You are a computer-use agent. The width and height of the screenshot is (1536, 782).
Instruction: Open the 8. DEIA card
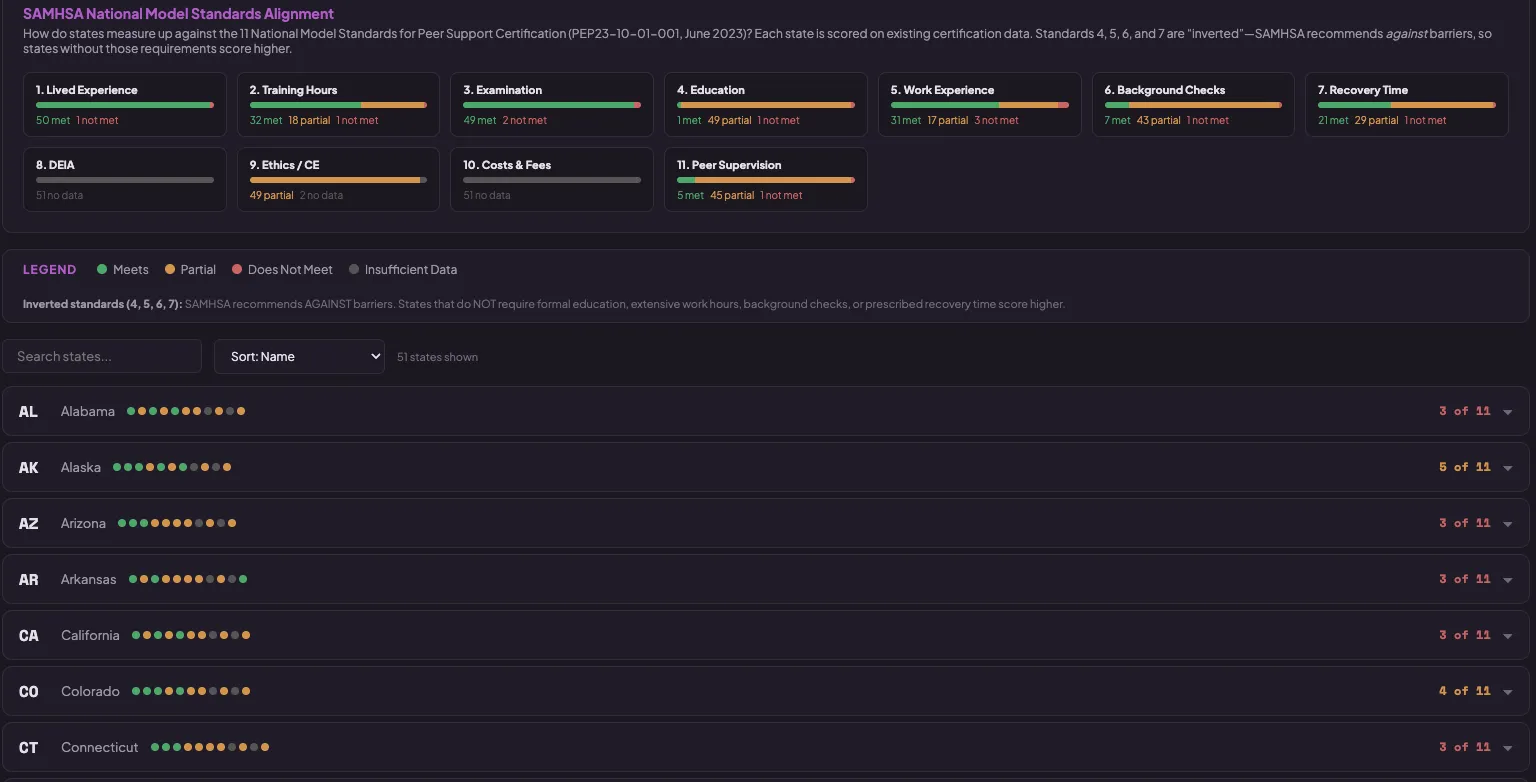pyautogui.click(x=124, y=179)
